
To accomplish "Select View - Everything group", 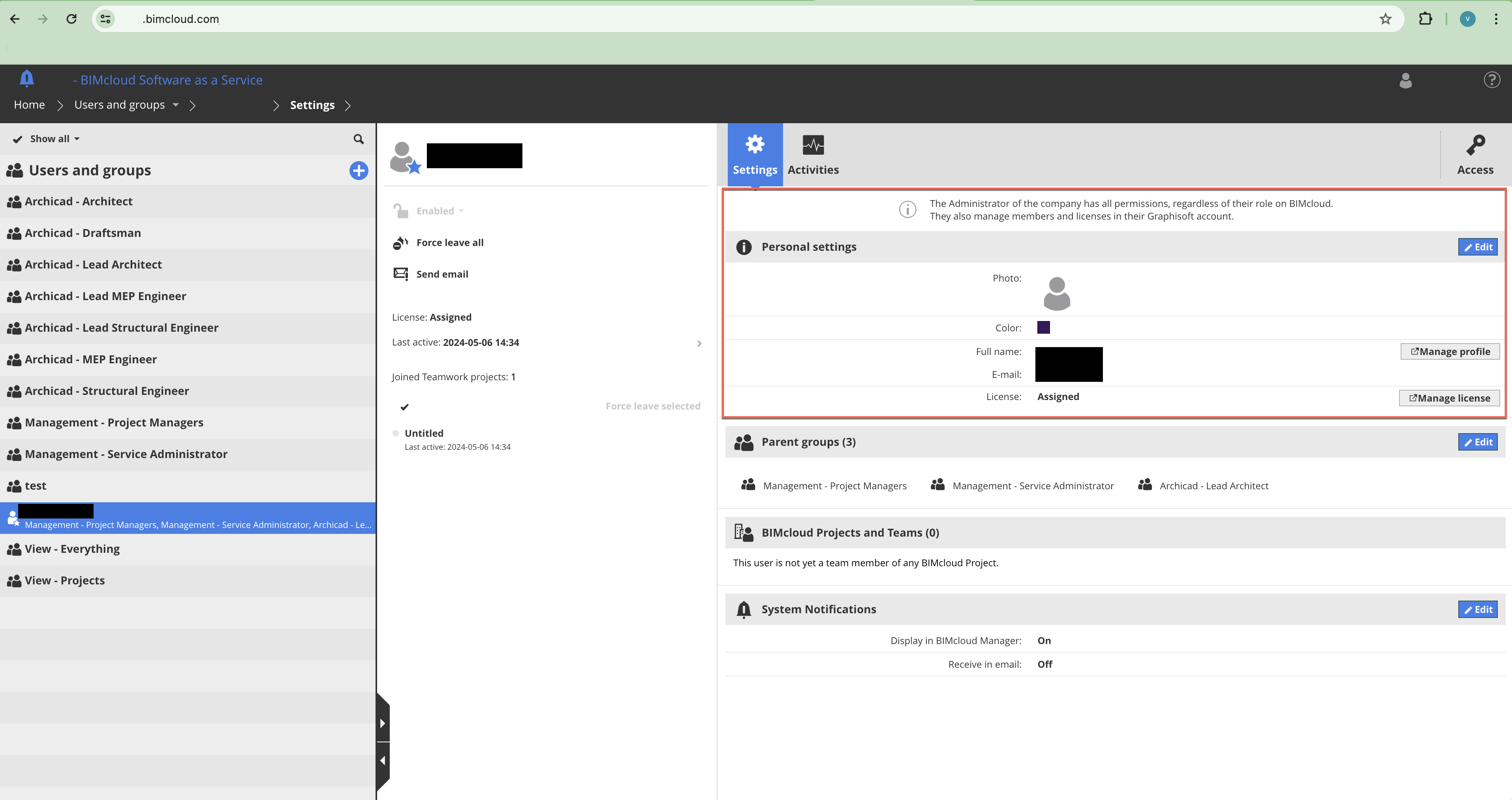I will point(188,549).
